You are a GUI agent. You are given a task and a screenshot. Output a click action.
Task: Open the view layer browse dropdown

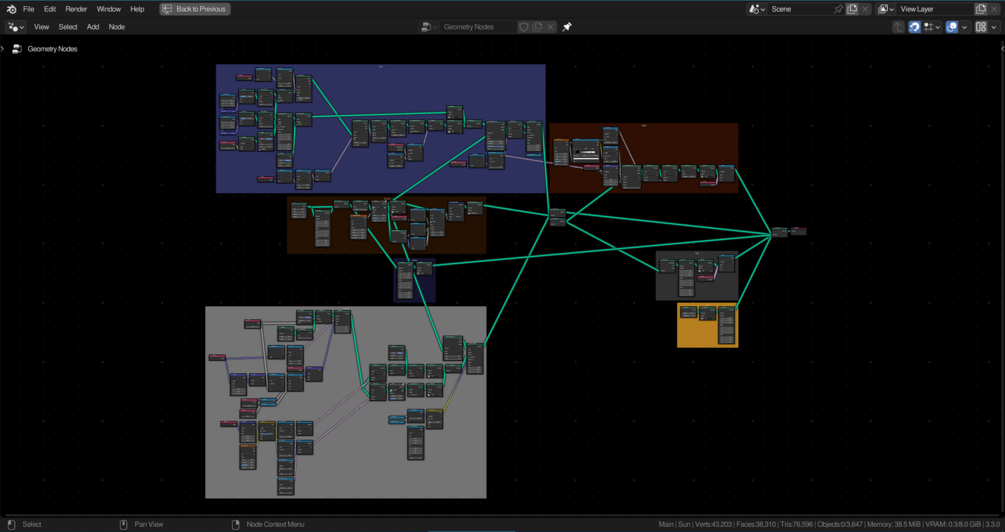(886, 9)
